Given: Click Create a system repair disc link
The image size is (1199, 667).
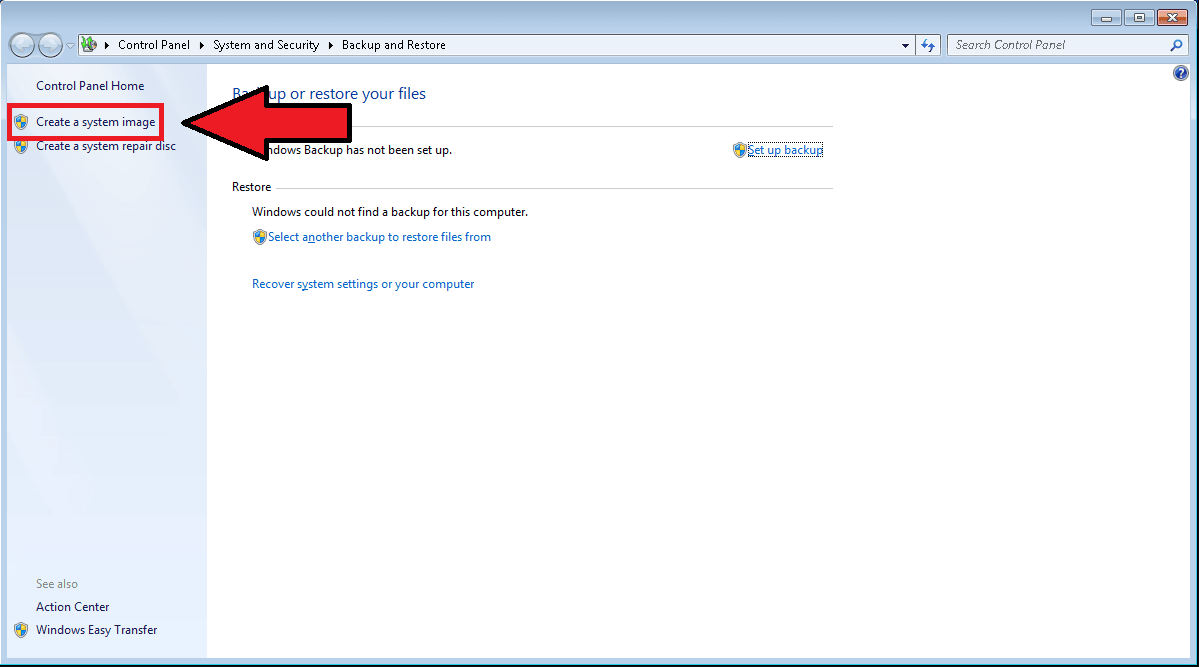Looking at the screenshot, I should click(x=106, y=146).
